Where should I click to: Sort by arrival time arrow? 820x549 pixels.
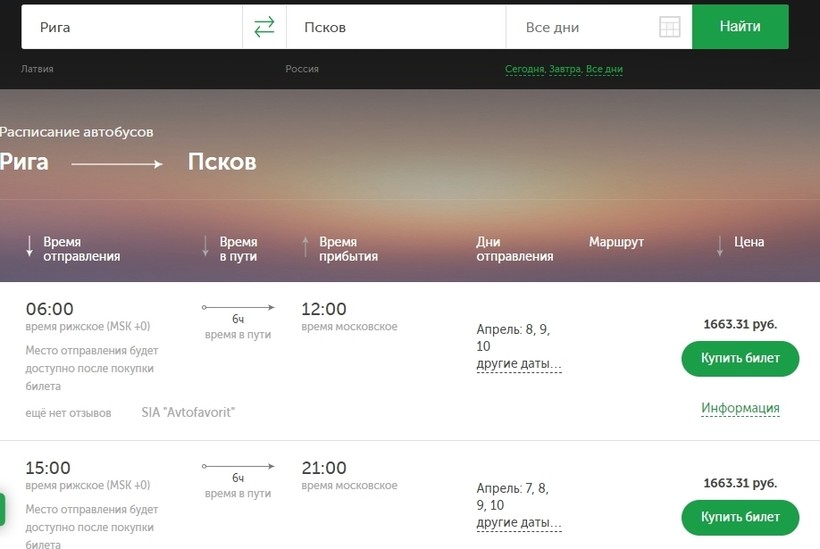[305, 246]
